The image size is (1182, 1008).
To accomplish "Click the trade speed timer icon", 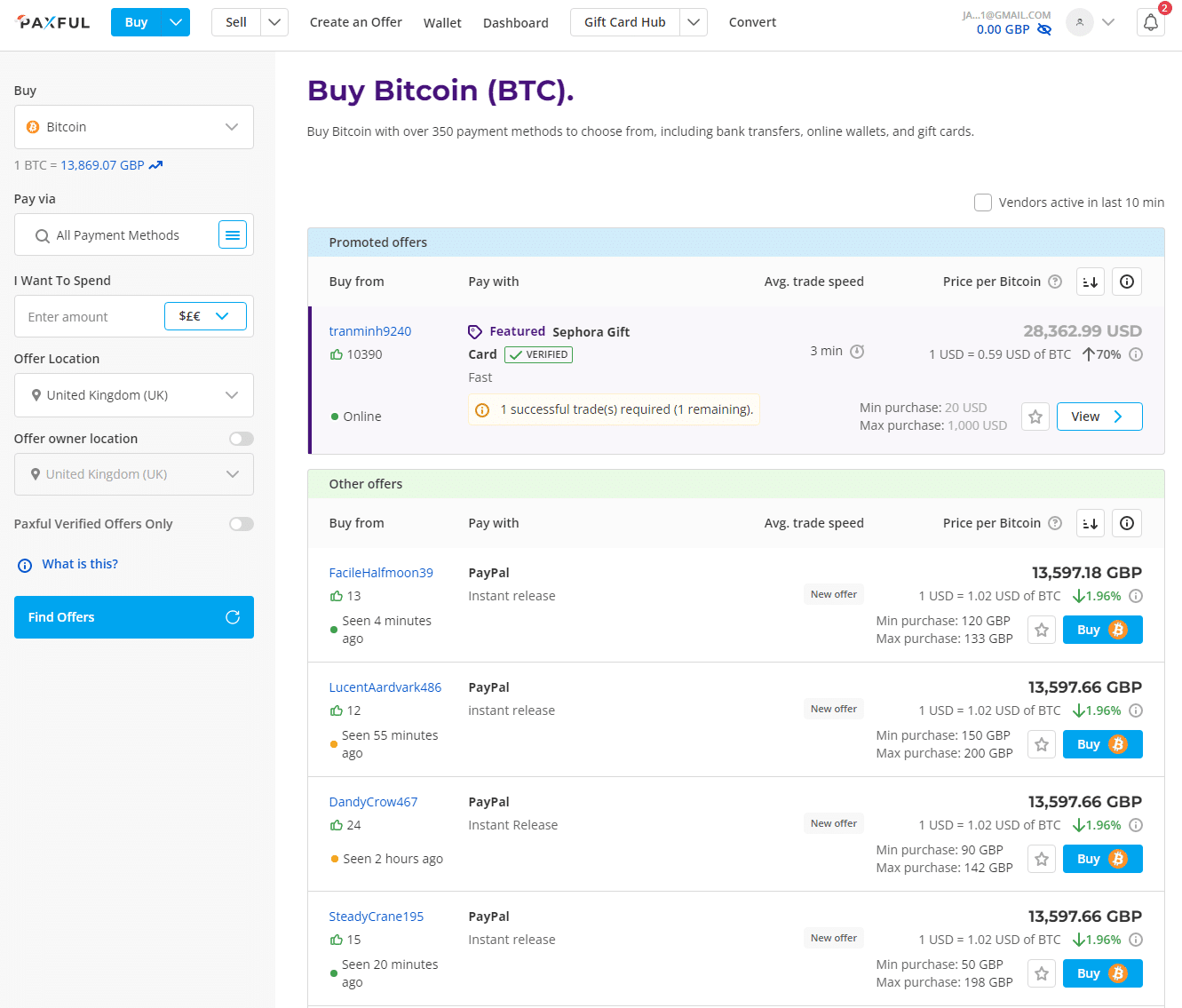I will [857, 351].
